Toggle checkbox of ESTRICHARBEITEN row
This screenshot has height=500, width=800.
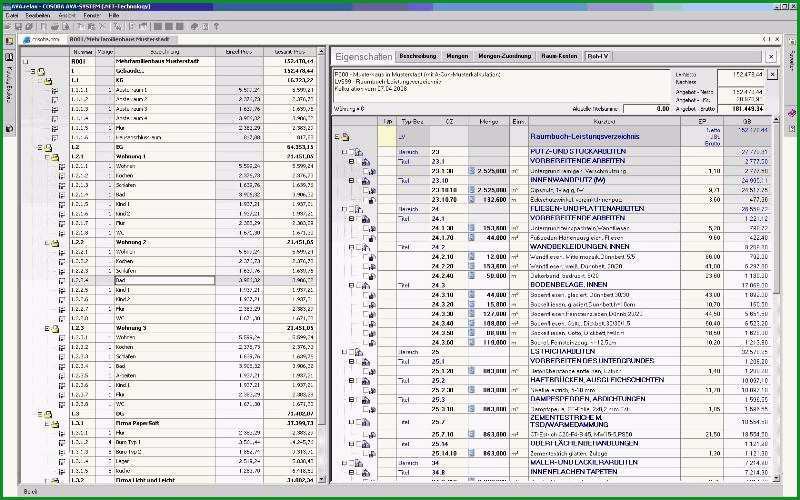tap(352, 352)
